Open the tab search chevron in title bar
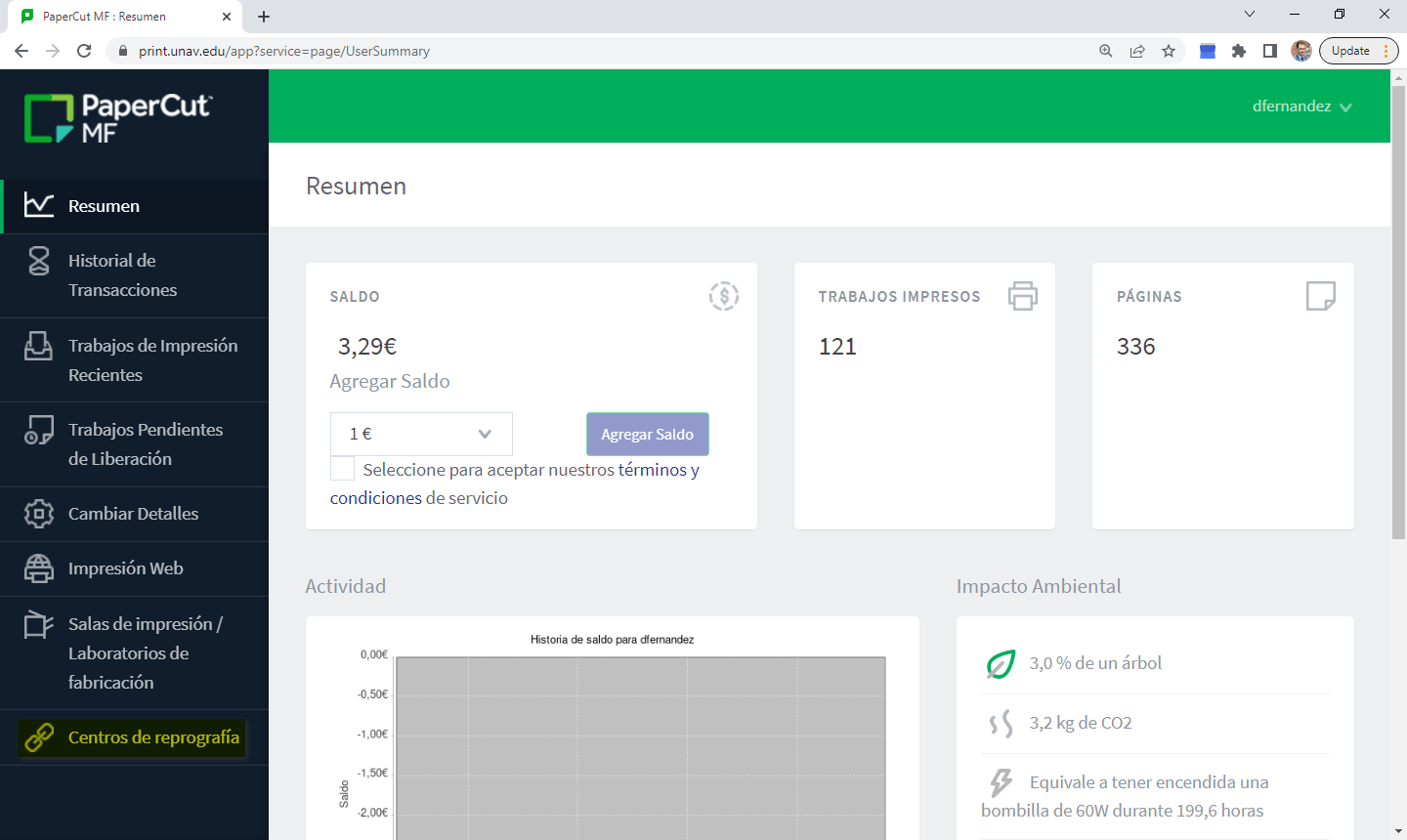1407x840 pixels. pos(1249,15)
